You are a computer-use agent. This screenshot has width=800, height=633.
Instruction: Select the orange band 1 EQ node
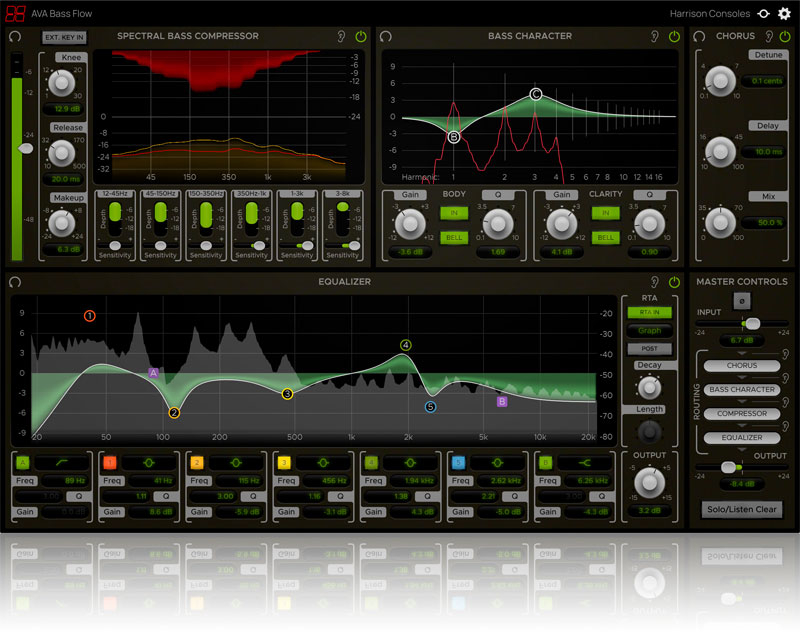(89, 316)
